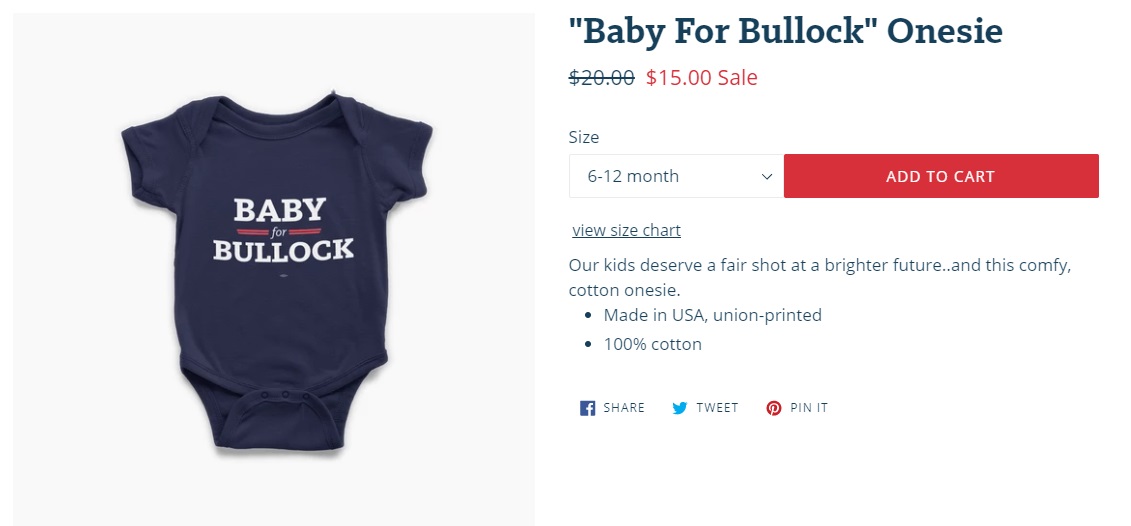Click the "Made in USA, union-printed" bullet
Image resolution: width=1131 pixels, height=526 pixels.
(712, 315)
